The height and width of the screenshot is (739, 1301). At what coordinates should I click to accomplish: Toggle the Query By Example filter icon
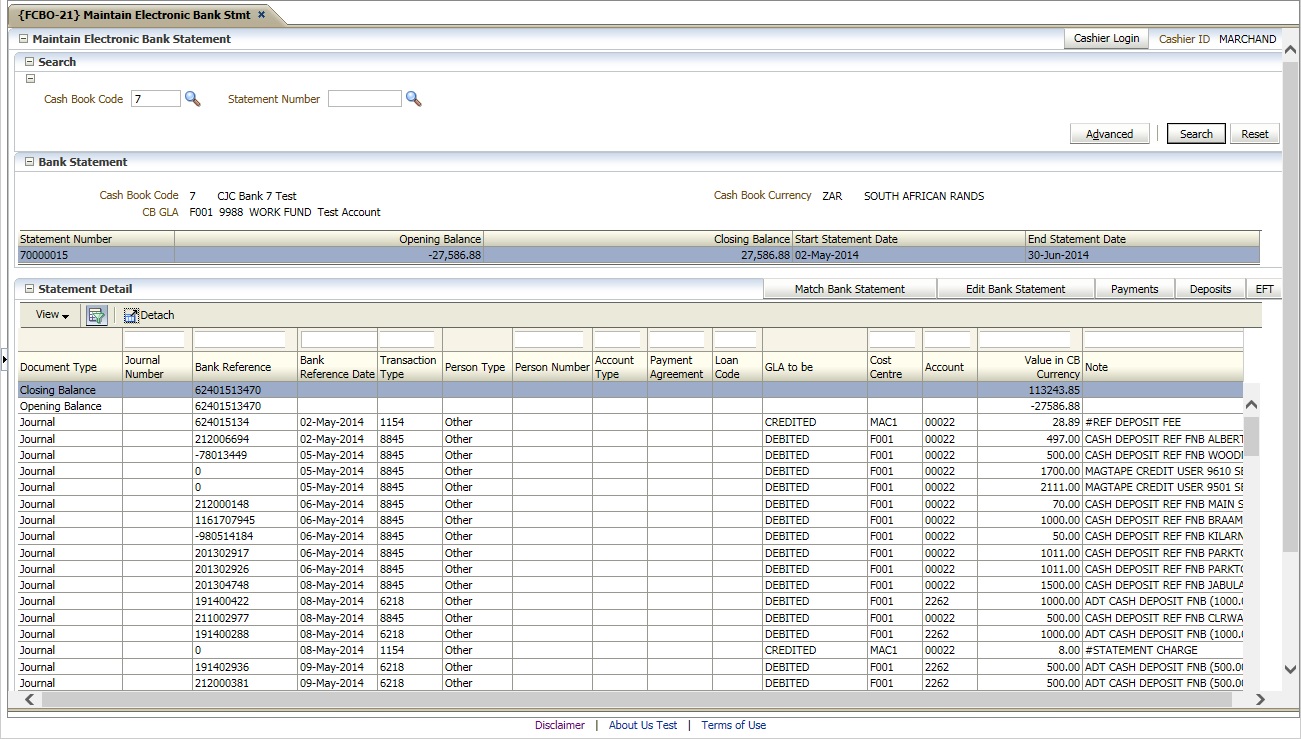pos(96,314)
